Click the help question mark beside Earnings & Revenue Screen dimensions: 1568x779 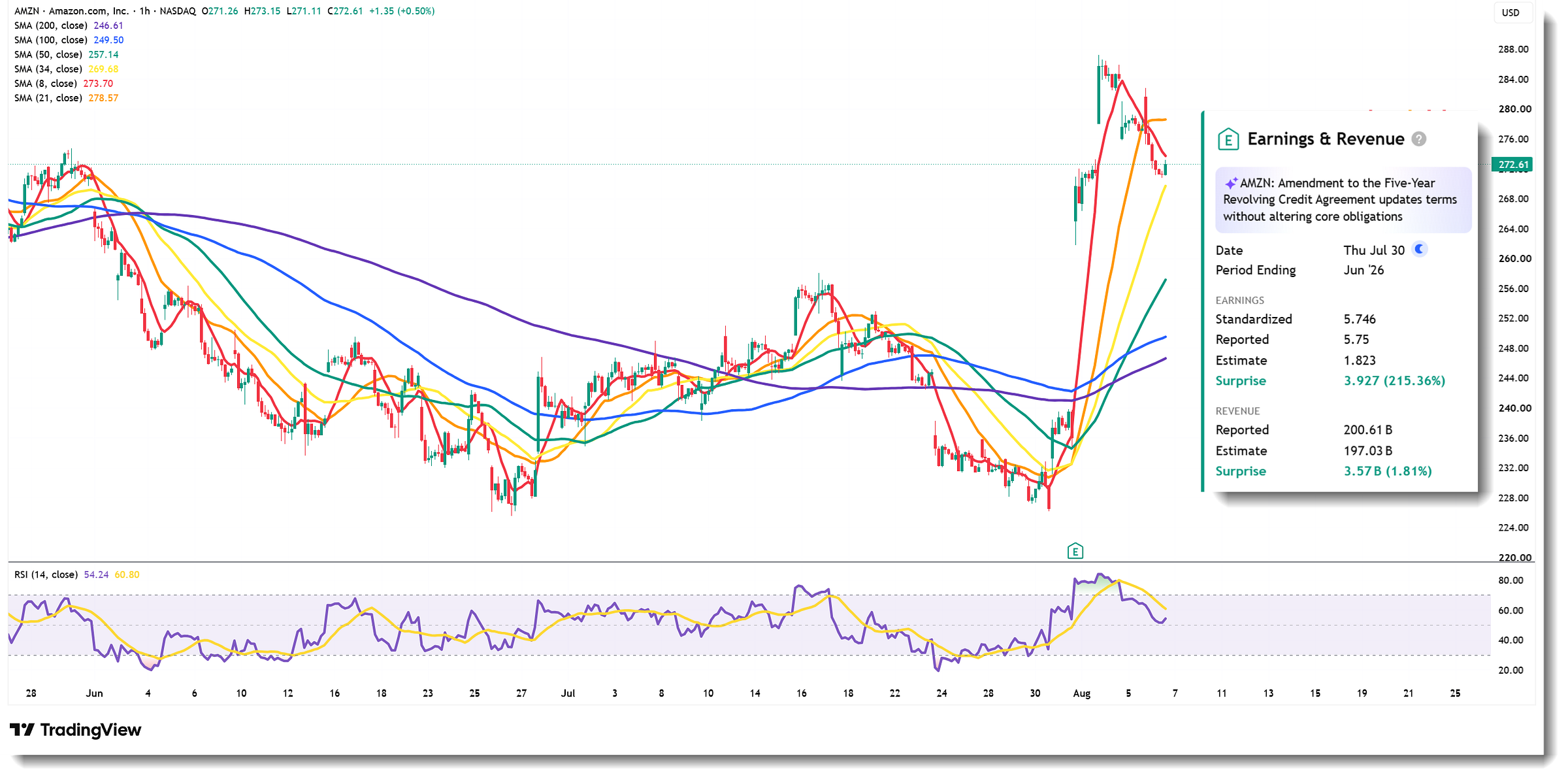pyautogui.click(x=1418, y=139)
